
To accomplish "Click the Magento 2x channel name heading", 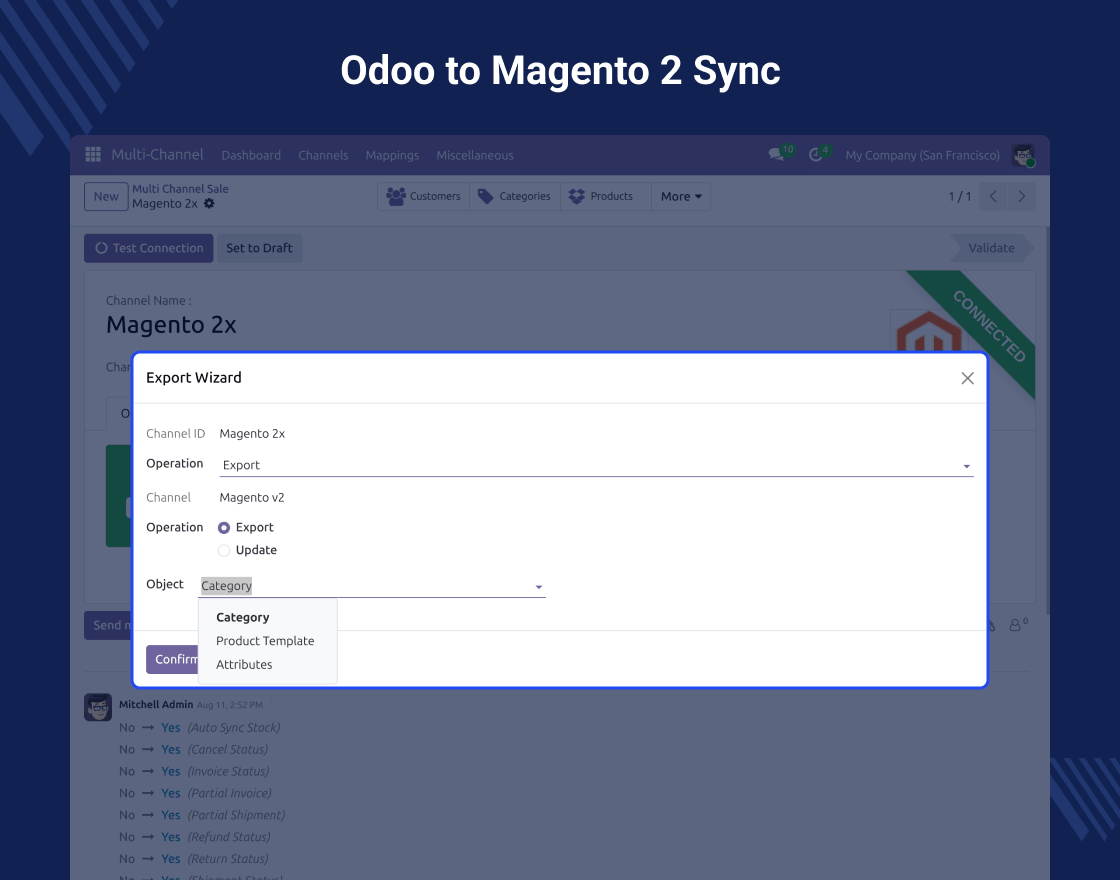I will tap(171, 325).
